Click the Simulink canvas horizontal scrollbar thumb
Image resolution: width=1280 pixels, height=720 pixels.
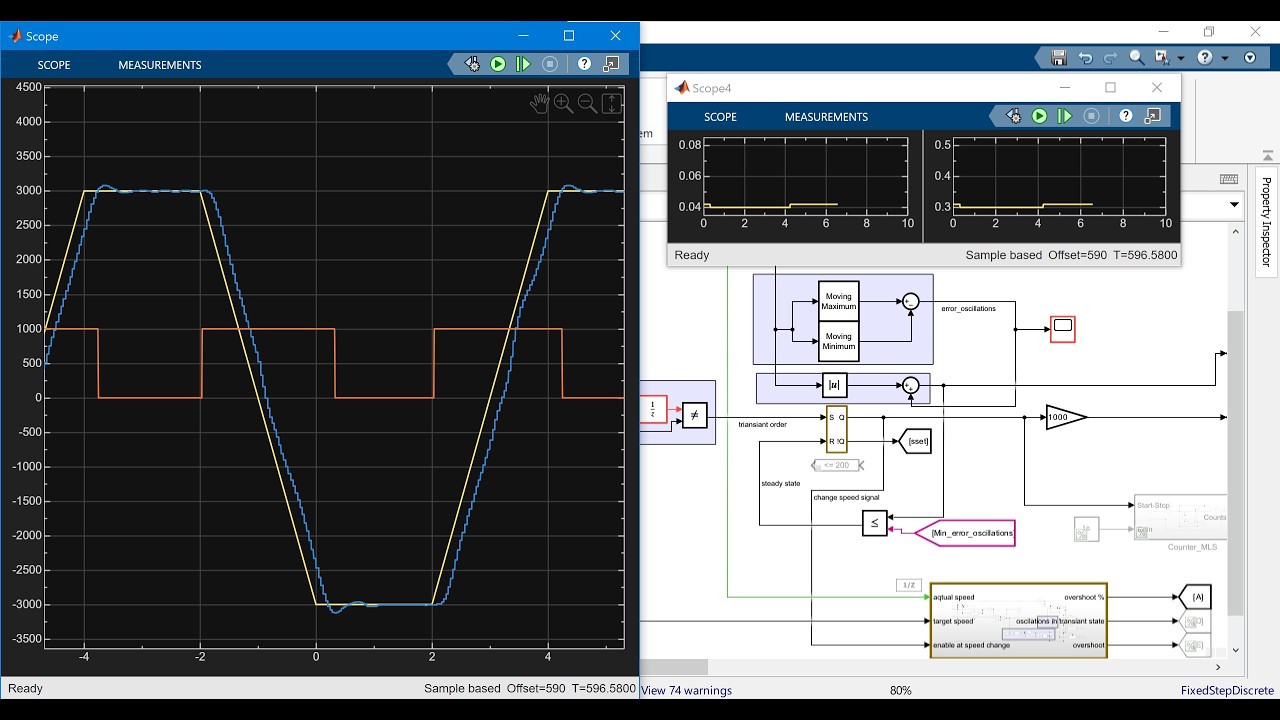tap(673, 667)
